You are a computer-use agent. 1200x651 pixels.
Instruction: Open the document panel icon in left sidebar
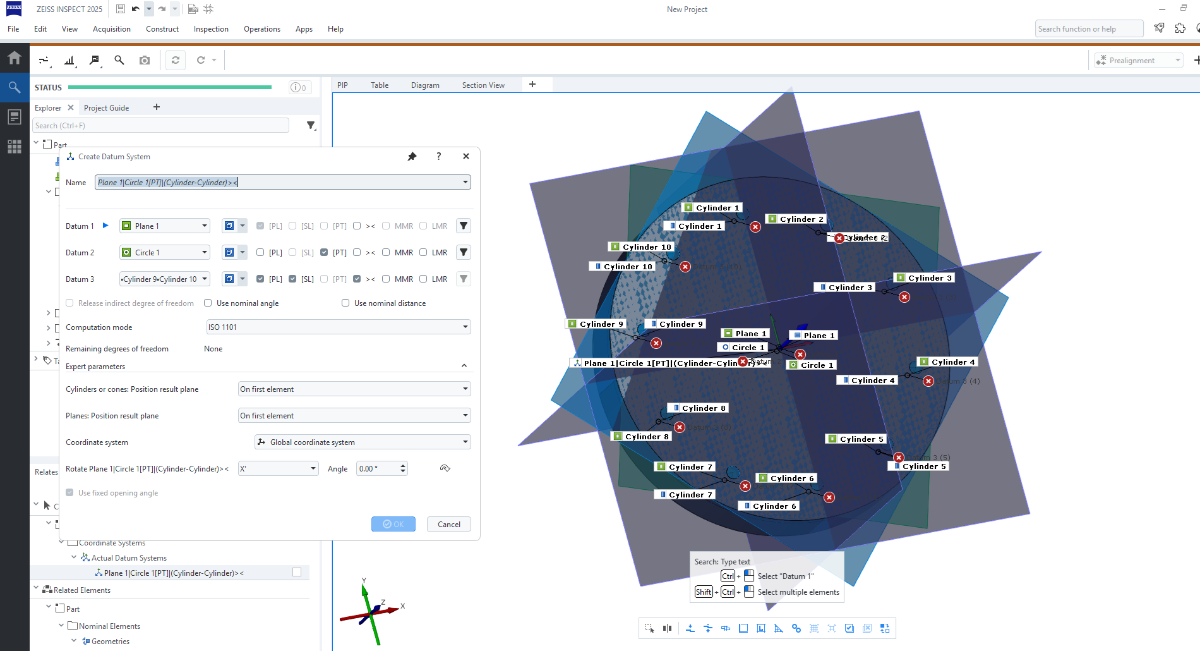click(x=14, y=117)
